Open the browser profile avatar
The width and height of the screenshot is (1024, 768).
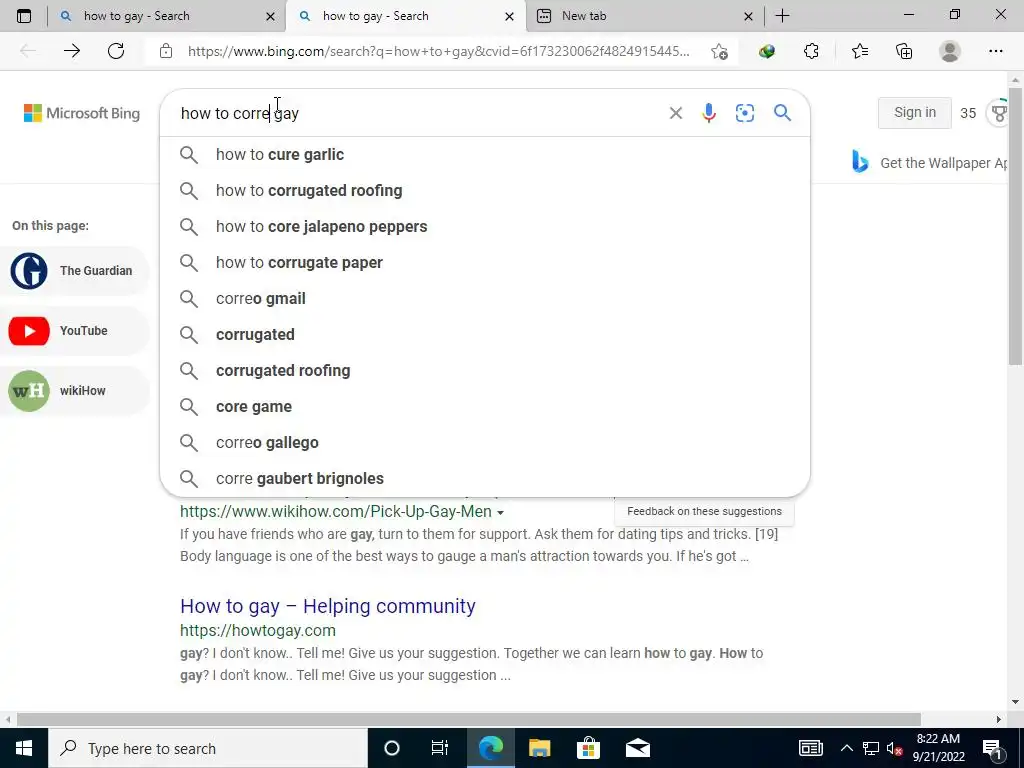point(950,51)
